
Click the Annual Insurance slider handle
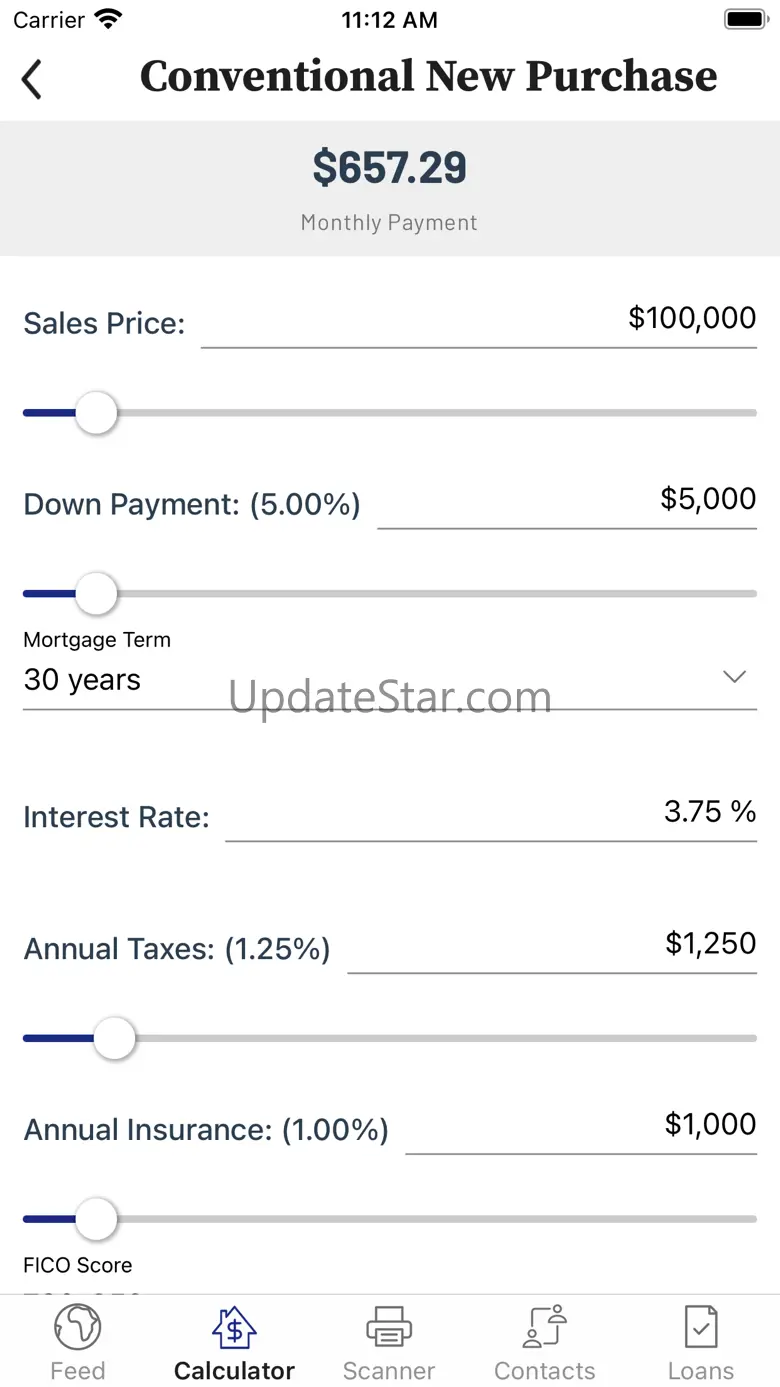[x=96, y=1219]
